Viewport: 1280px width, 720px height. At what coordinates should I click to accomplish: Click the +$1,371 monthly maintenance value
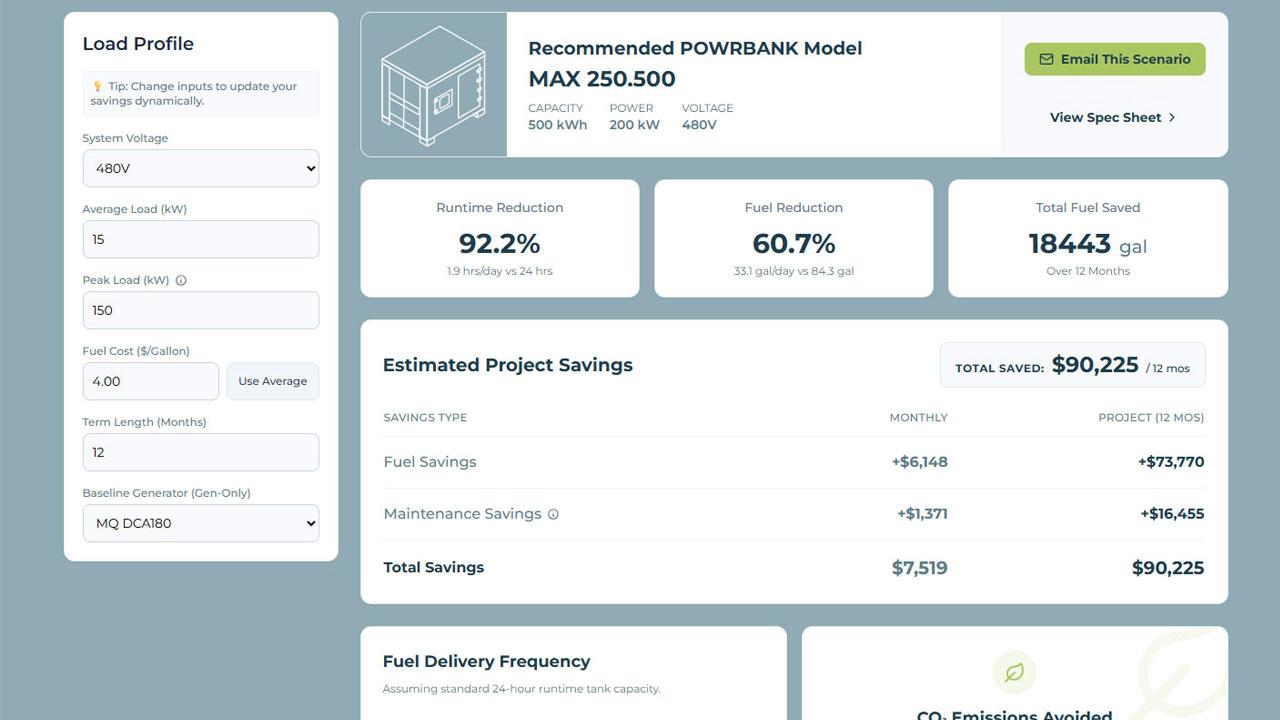922,514
